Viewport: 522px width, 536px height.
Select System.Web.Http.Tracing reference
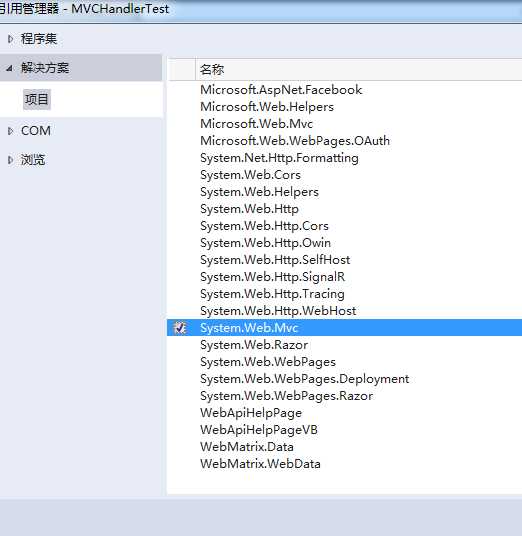(x=272, y=294)
